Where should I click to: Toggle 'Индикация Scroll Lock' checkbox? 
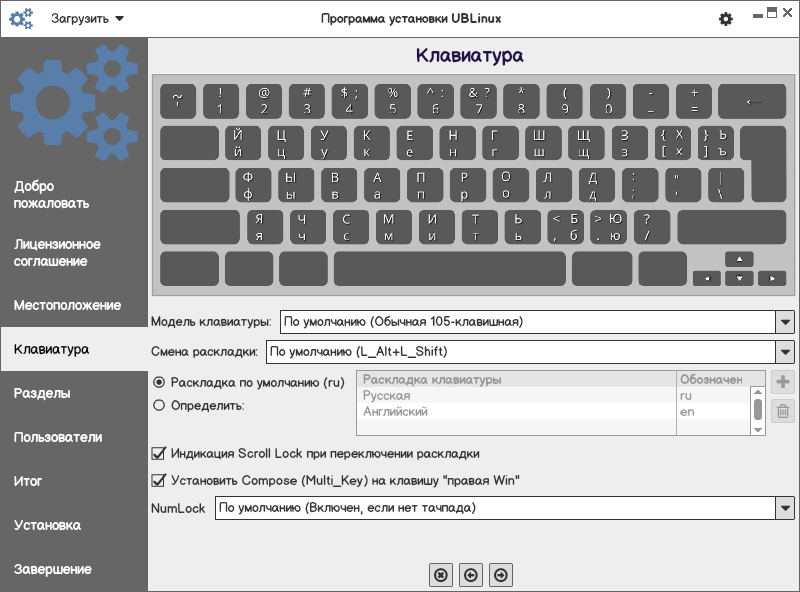pyautogui.click(x=158, y=453)
